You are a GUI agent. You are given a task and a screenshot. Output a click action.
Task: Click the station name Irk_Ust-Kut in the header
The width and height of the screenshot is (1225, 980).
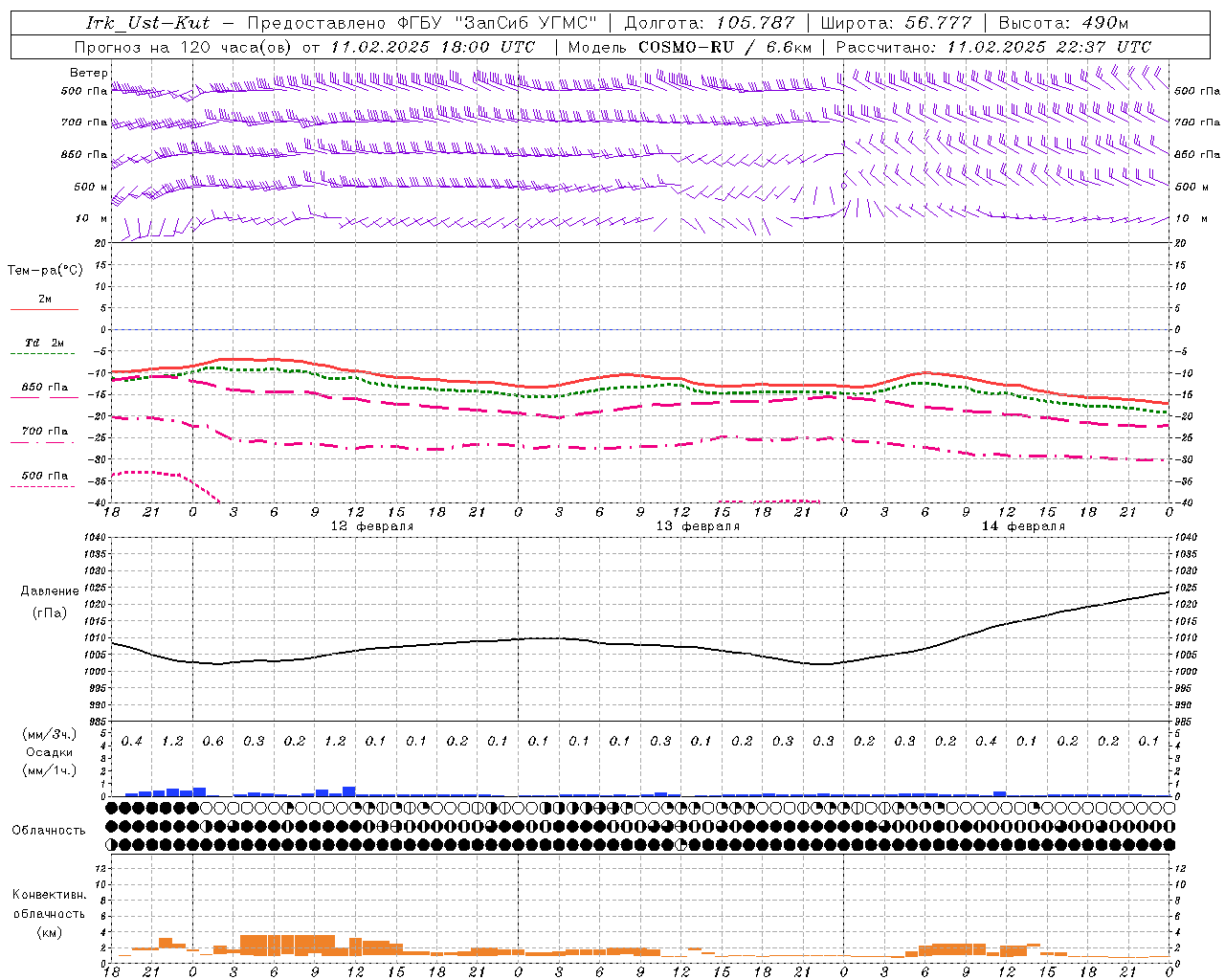tap(148, 23)
